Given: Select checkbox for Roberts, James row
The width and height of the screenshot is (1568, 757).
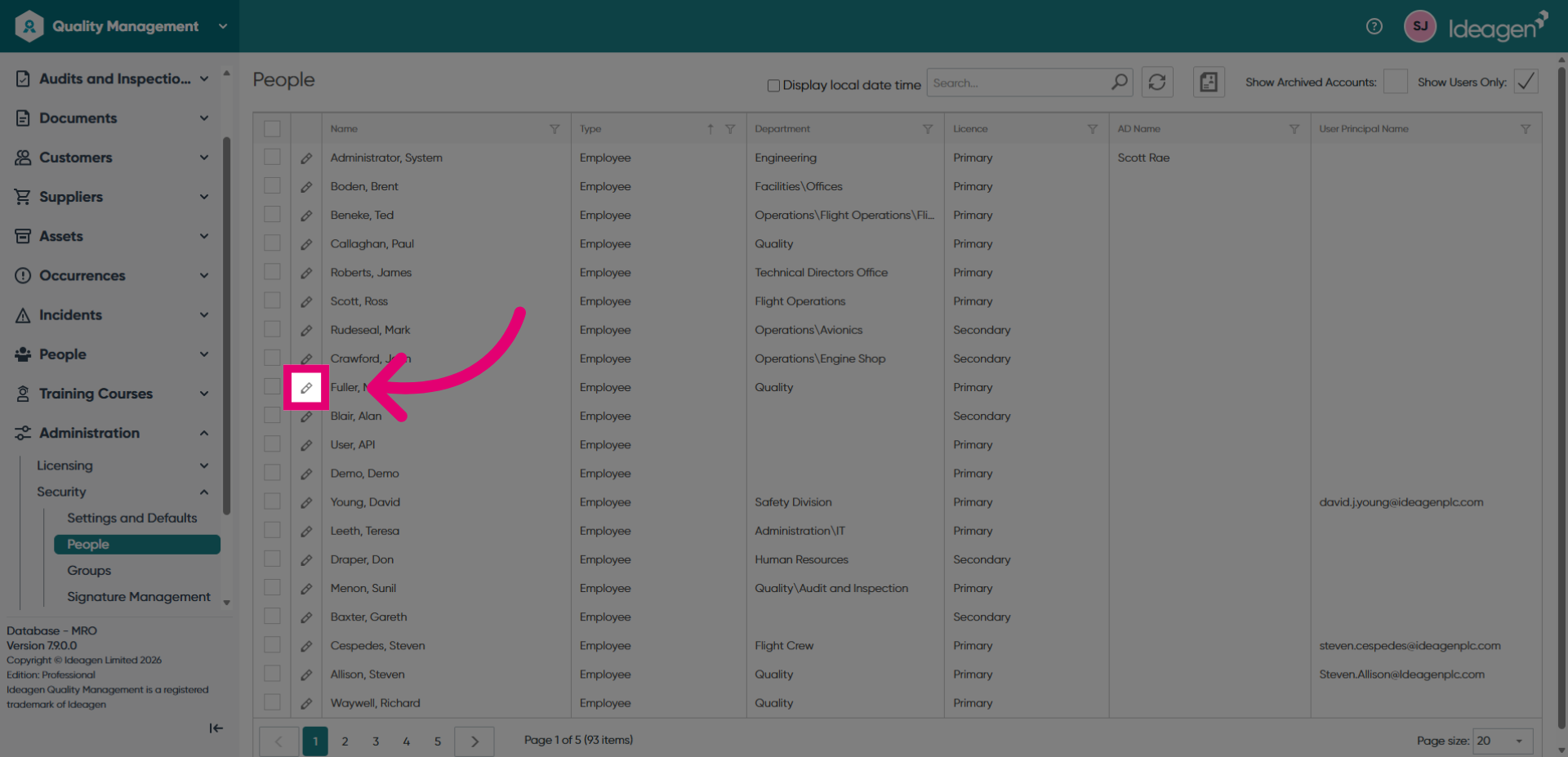Looking at the screenshot, I should (x=272, y=272).
